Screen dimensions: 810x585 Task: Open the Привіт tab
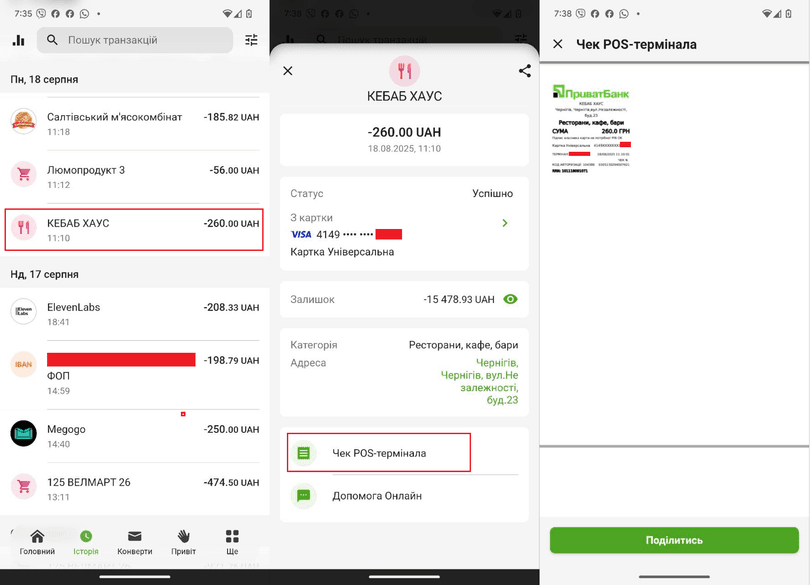(x=184, y=542)
